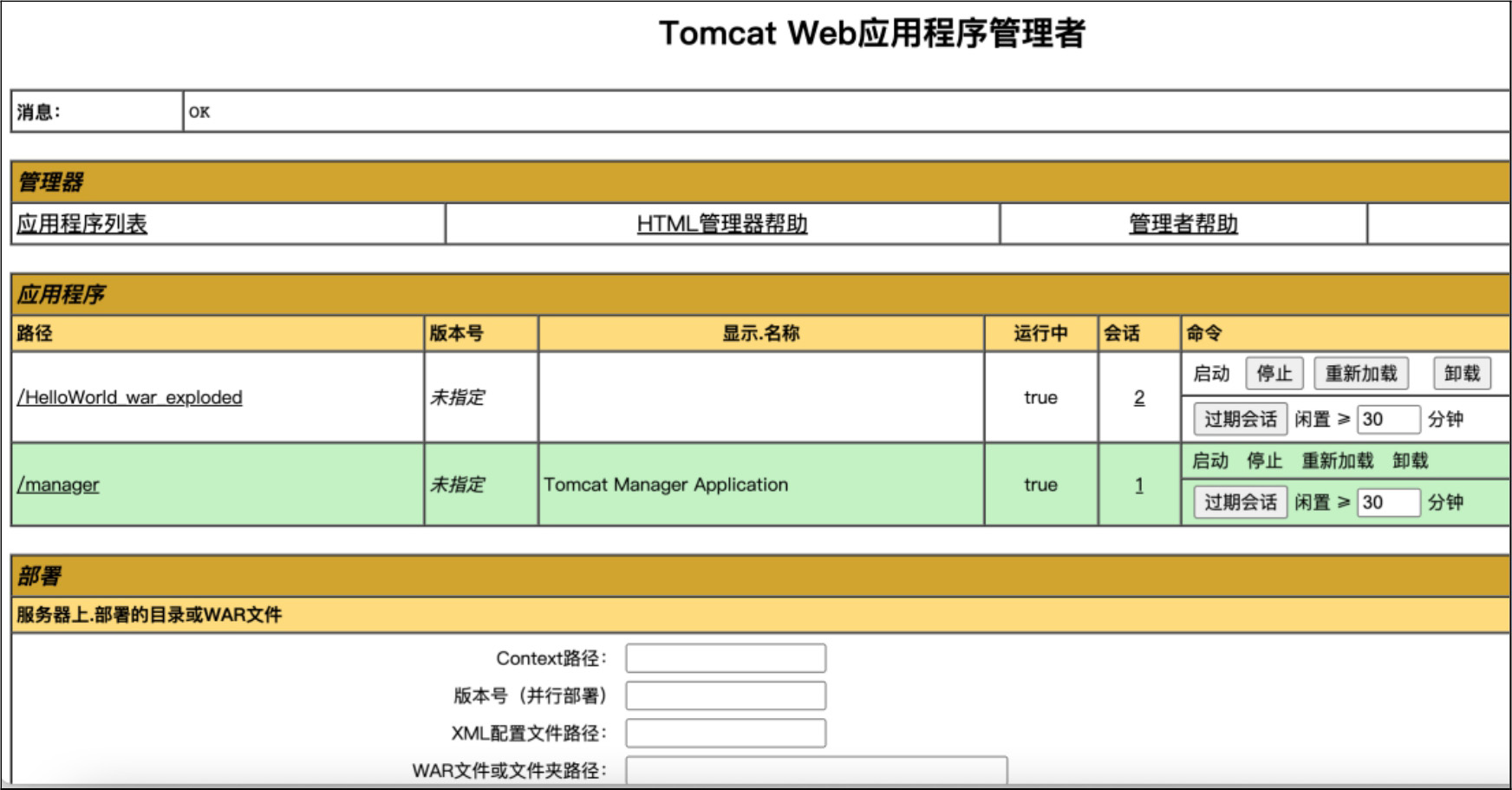Screen dimensions: 1512x790
Task: View the 1 session of /manager
Action: [x=1139, y=485]
